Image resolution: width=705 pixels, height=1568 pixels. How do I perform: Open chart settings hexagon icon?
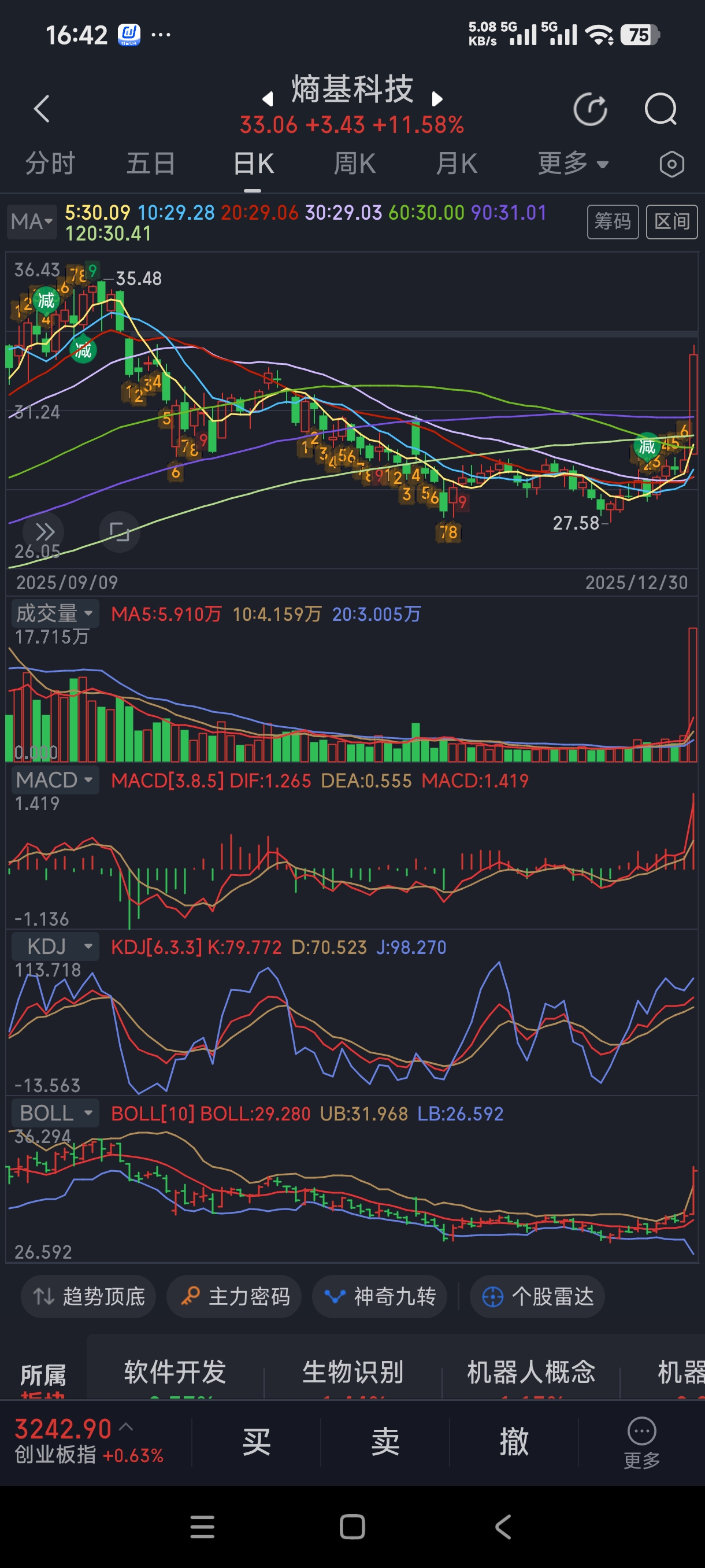click(x=671, y=164)
